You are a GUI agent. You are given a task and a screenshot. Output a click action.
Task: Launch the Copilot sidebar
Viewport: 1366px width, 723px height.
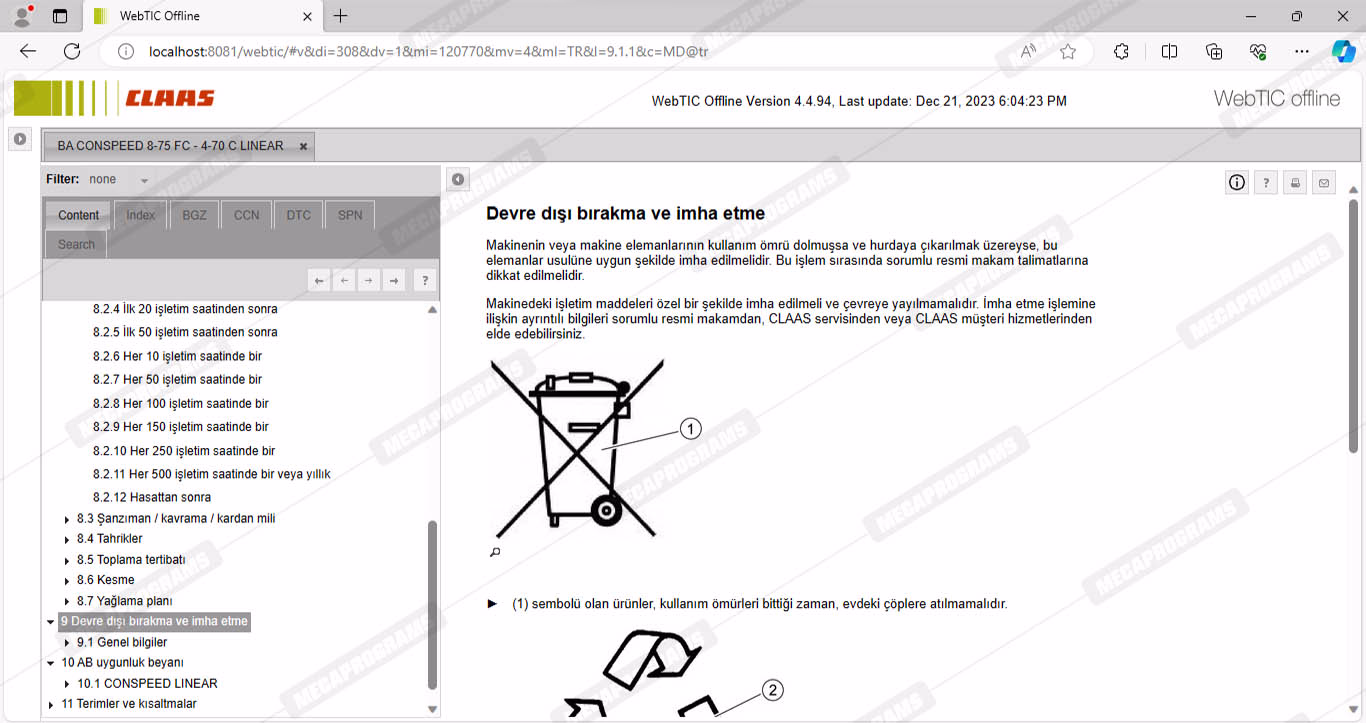1343,51
